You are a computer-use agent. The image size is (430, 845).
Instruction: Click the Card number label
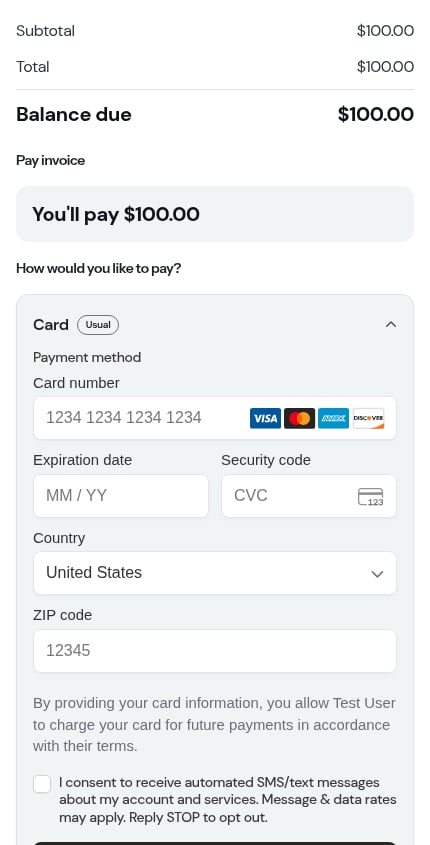[x=77, y=383]
